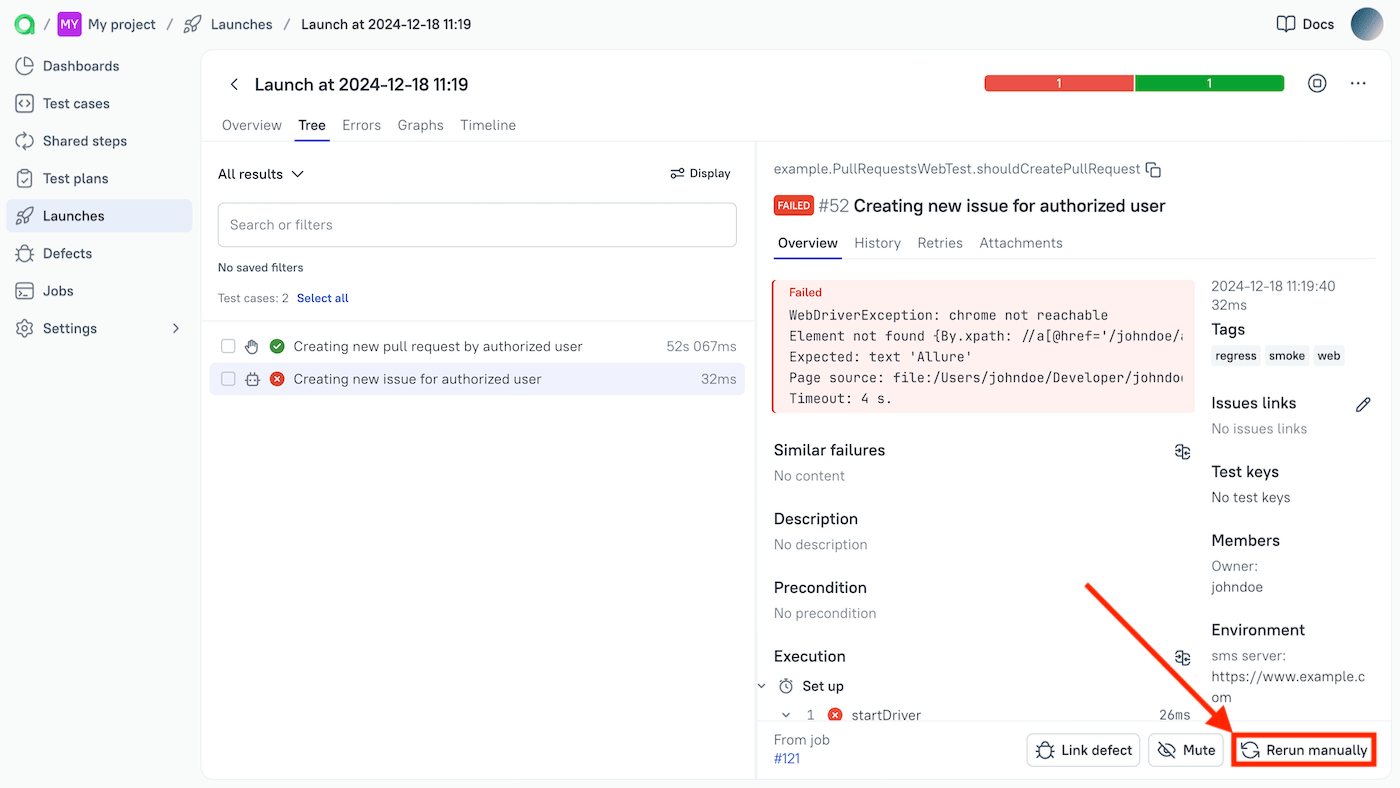Click the Rerun manually button
Screen dimensions: 1400x788
tap(1304, 750)
